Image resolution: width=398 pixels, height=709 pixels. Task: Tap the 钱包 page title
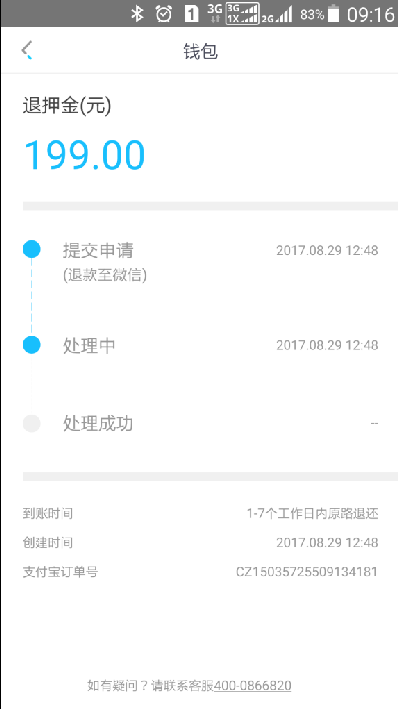click(200, 52)
